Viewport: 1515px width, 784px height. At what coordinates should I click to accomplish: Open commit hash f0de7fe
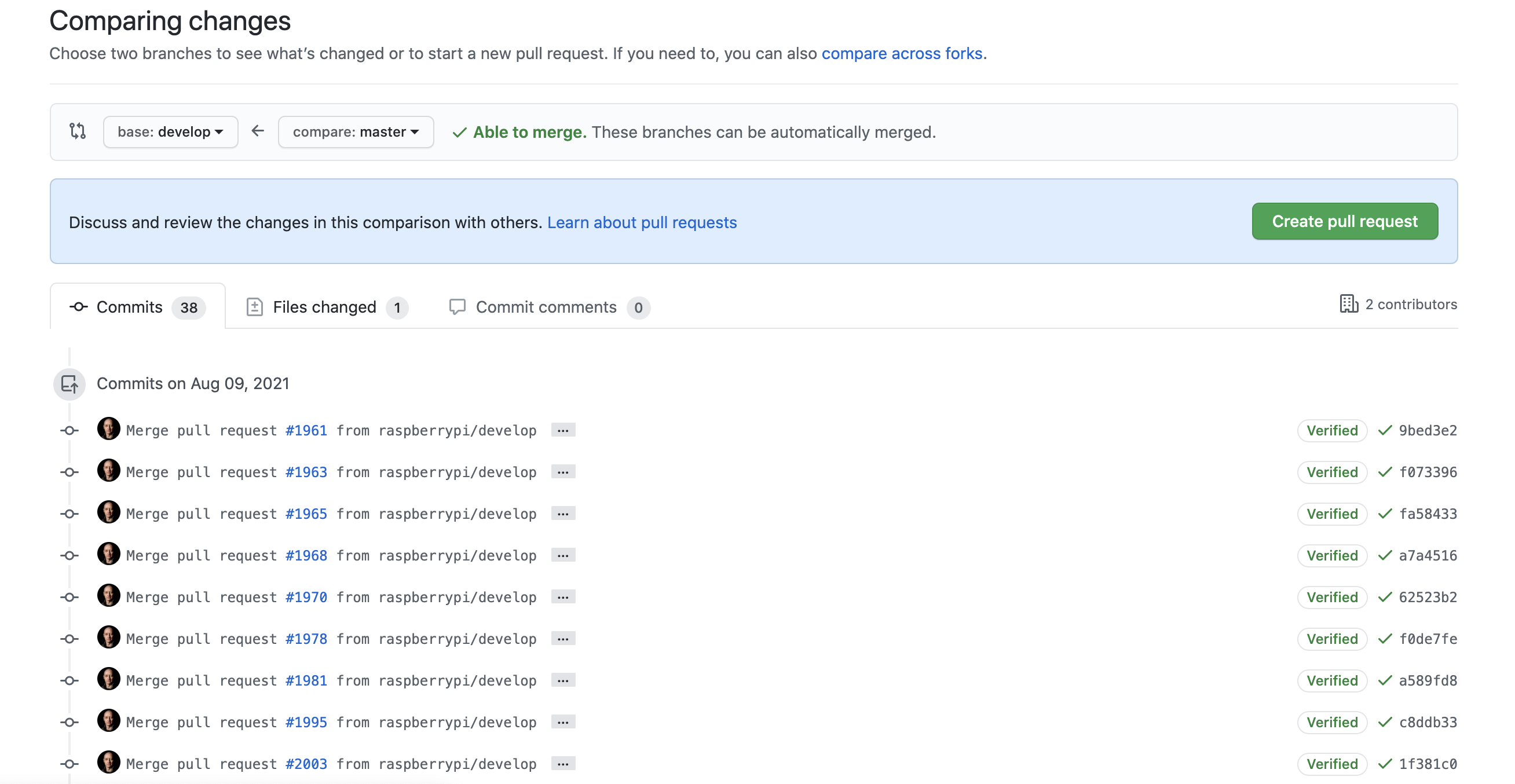pyautogui.click(x=1428, y=639)
